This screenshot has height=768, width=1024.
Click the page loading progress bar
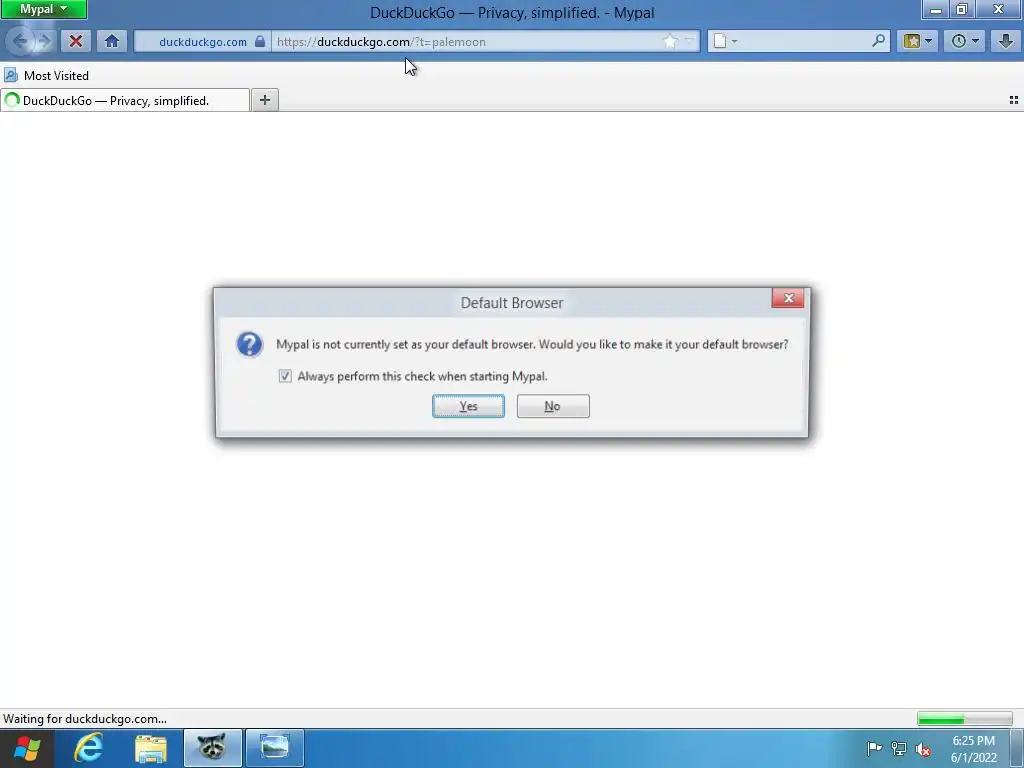click(x=965, y=719)
